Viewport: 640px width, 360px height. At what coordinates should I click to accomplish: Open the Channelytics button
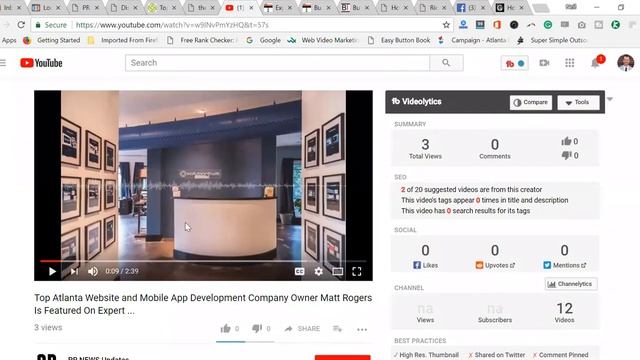[571, 284]
